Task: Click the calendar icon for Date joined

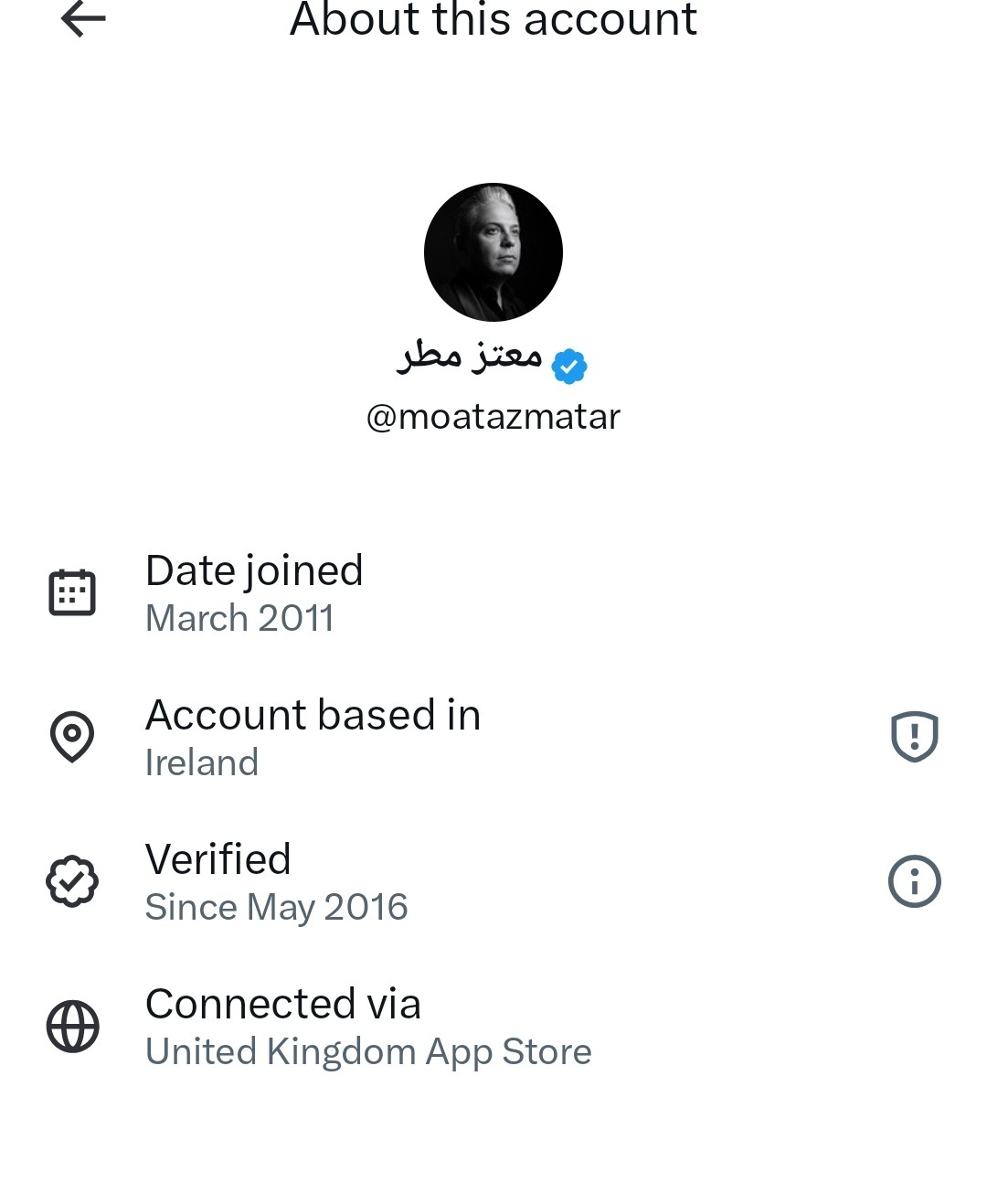Action: (x=72, y=592)
